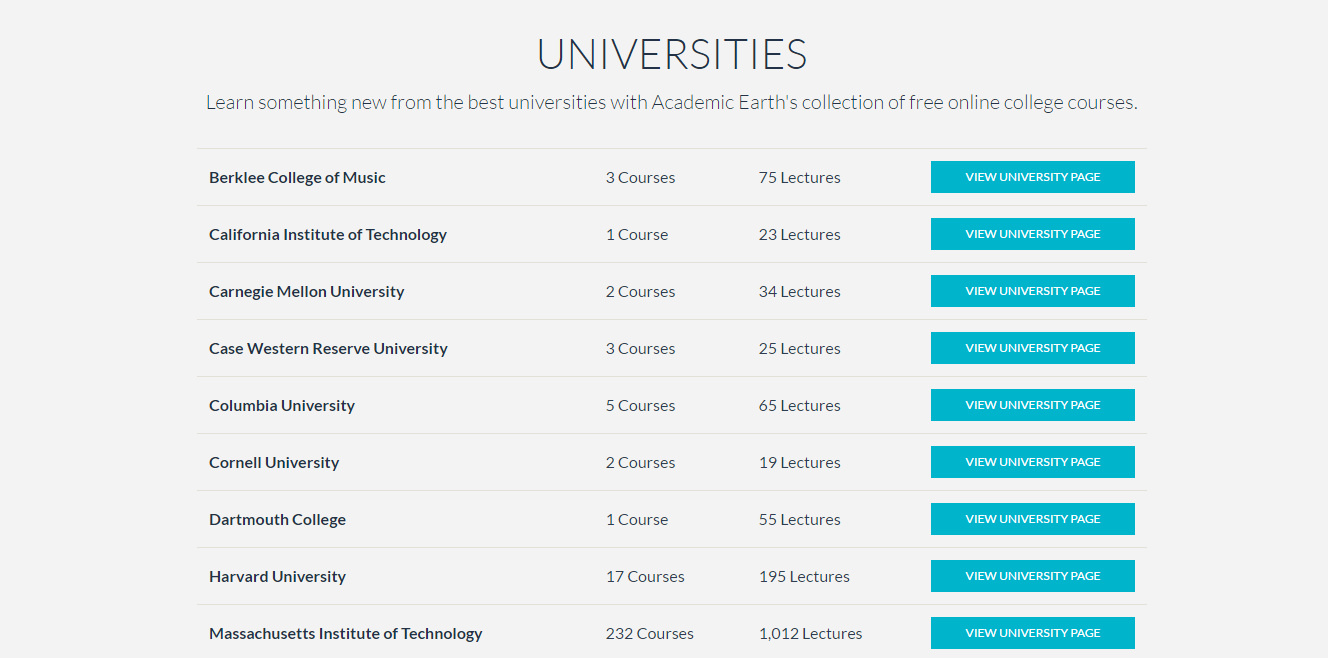The width and height of the screenshot is (1328, 658).
Task: Click the Harvard University name
Action: click(277, 577)
